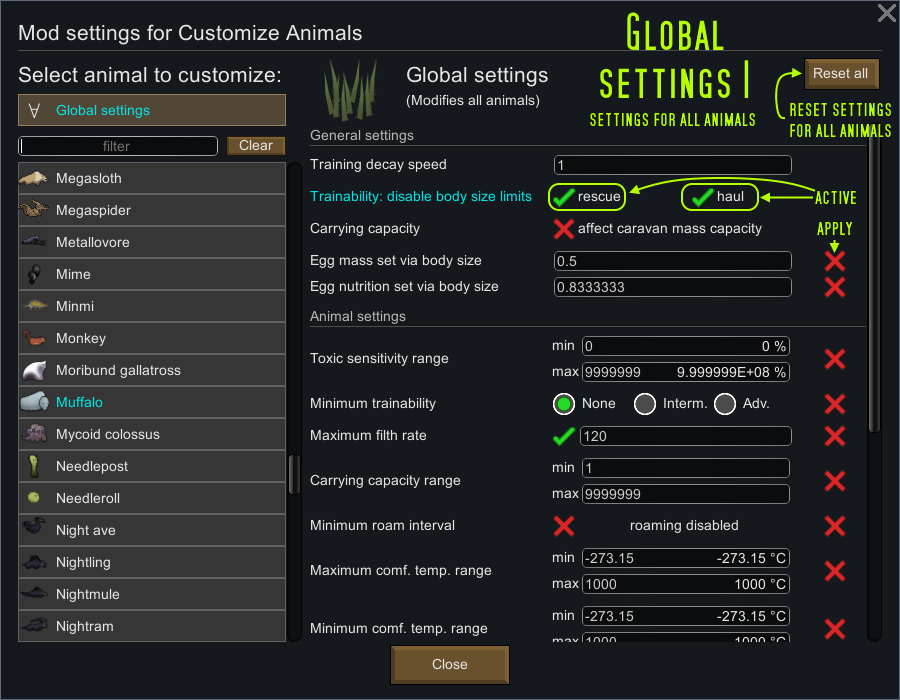Click the Metallovore icon in the list
Image resolution: width=900 pixels, height=700 pixels.
pos(34,242)
